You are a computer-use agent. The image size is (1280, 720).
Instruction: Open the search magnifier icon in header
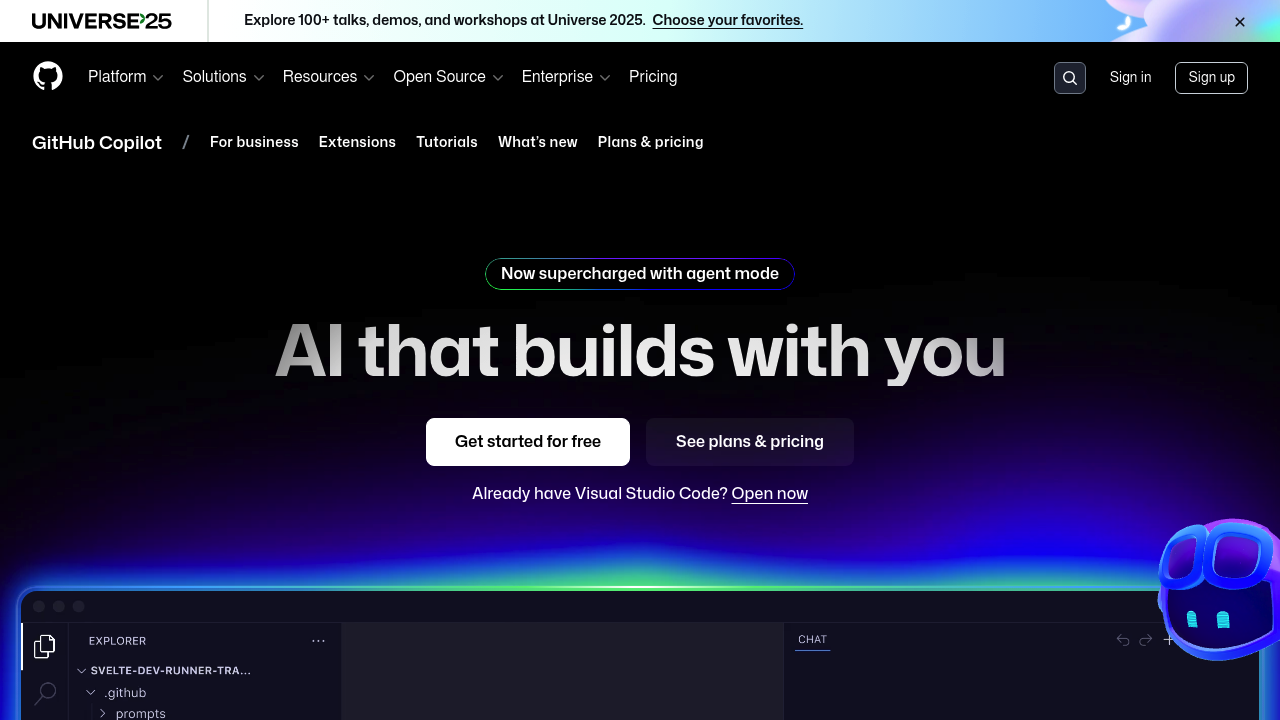coord(1069,78)
